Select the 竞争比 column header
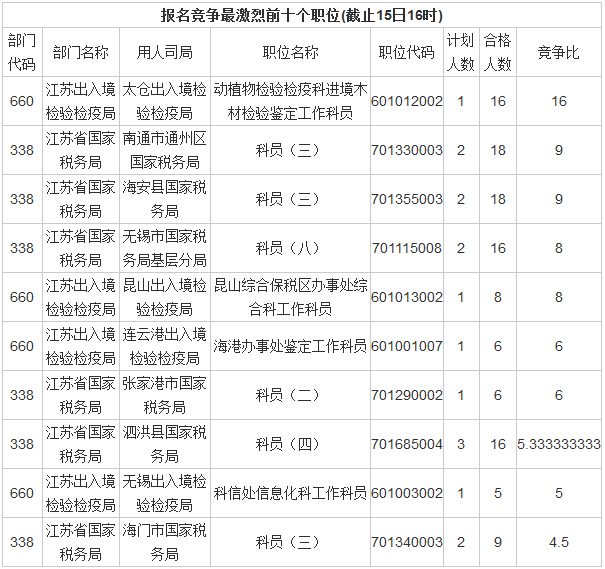The width and height of the screenshot is (605, 569). [x=559, y=52]
